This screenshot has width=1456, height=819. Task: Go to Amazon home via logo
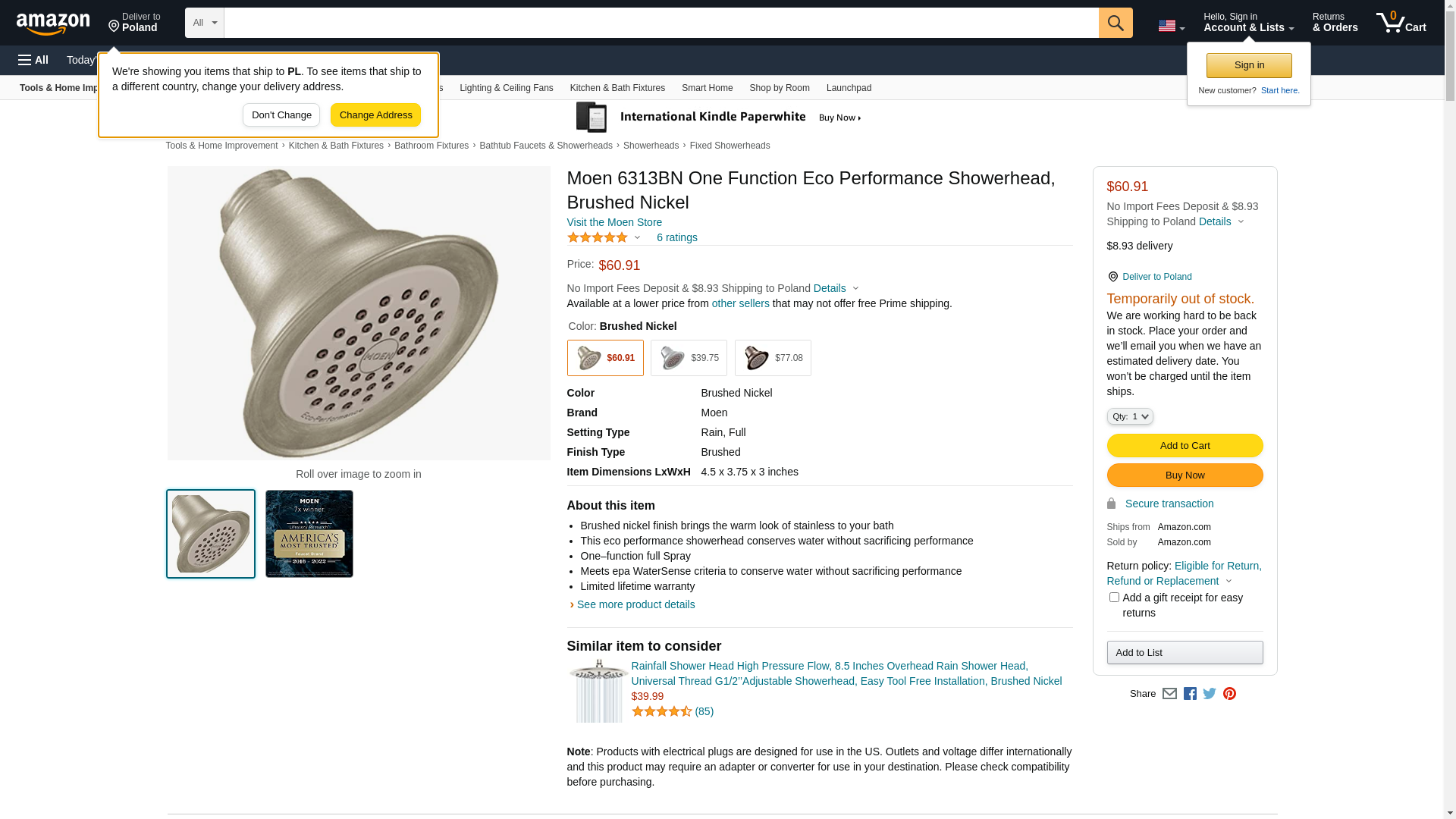click(x=53, y=24)
